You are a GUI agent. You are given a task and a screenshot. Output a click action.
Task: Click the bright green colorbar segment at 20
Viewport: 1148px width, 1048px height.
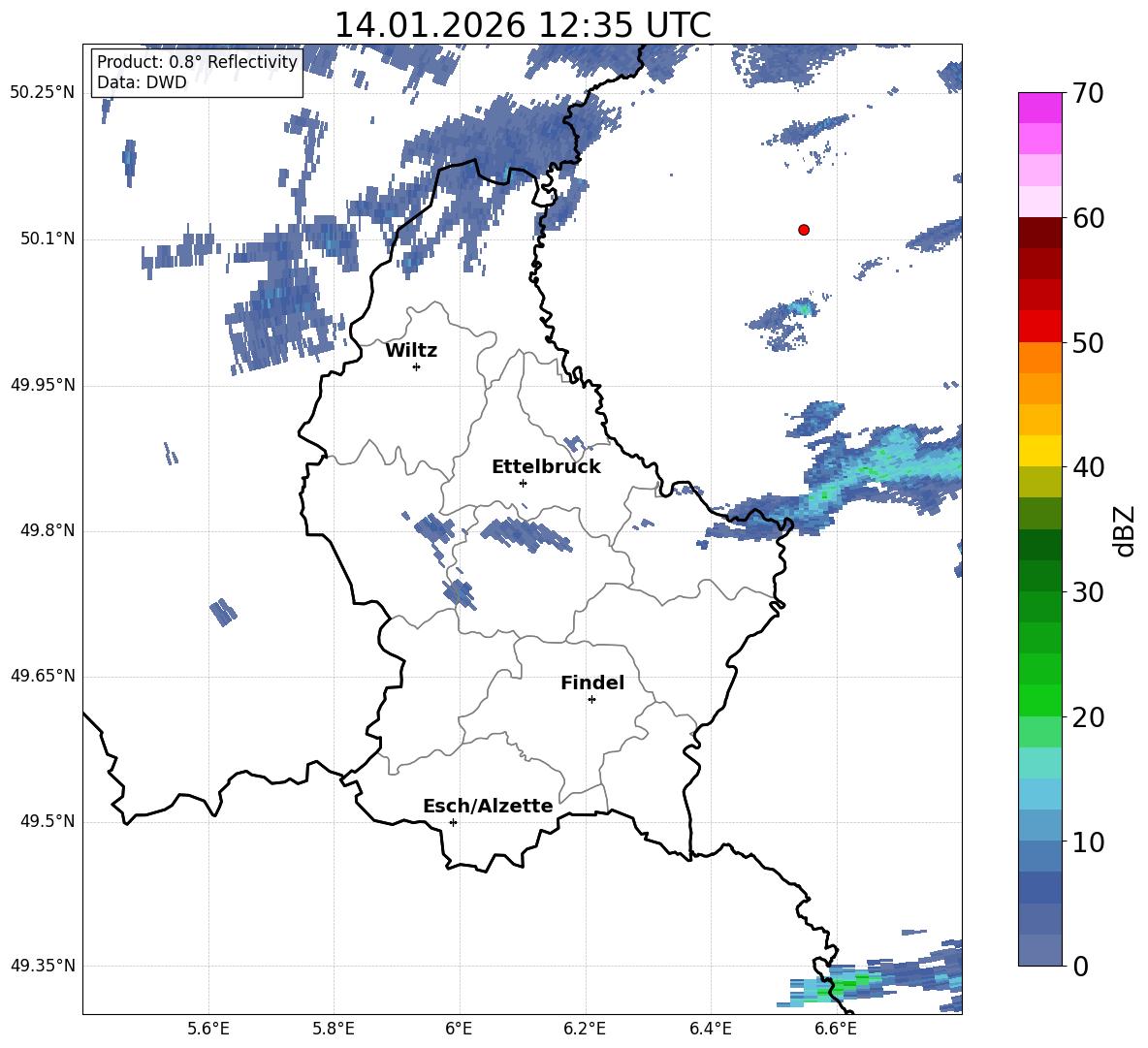point(1039,700)
